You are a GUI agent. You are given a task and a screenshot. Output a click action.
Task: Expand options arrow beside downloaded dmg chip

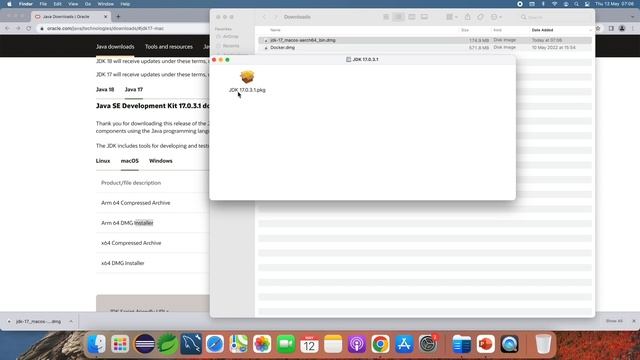tap(71, 322)
